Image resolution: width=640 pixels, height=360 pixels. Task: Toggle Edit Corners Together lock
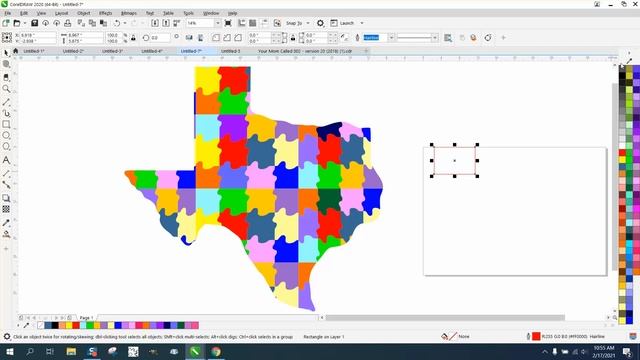pyautogui.click(x=293, y=38)
